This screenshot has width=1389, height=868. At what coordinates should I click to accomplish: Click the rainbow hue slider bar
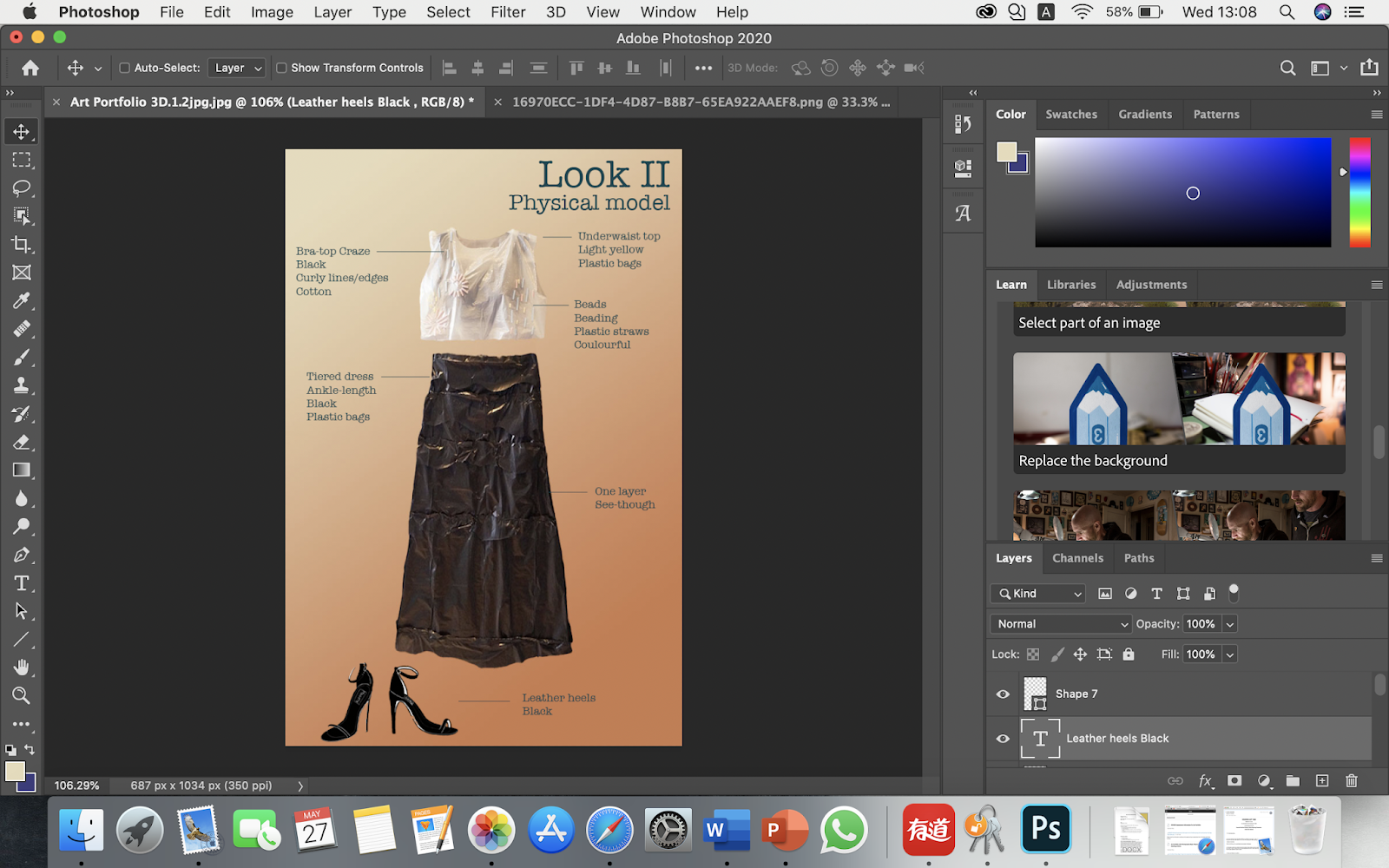click(1359, 193)
